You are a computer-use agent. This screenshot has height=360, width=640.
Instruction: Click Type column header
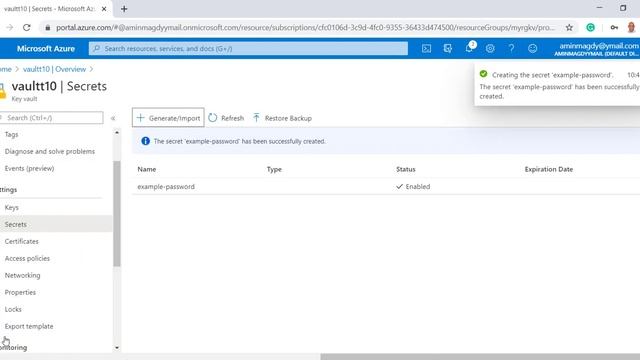point(274,169)
